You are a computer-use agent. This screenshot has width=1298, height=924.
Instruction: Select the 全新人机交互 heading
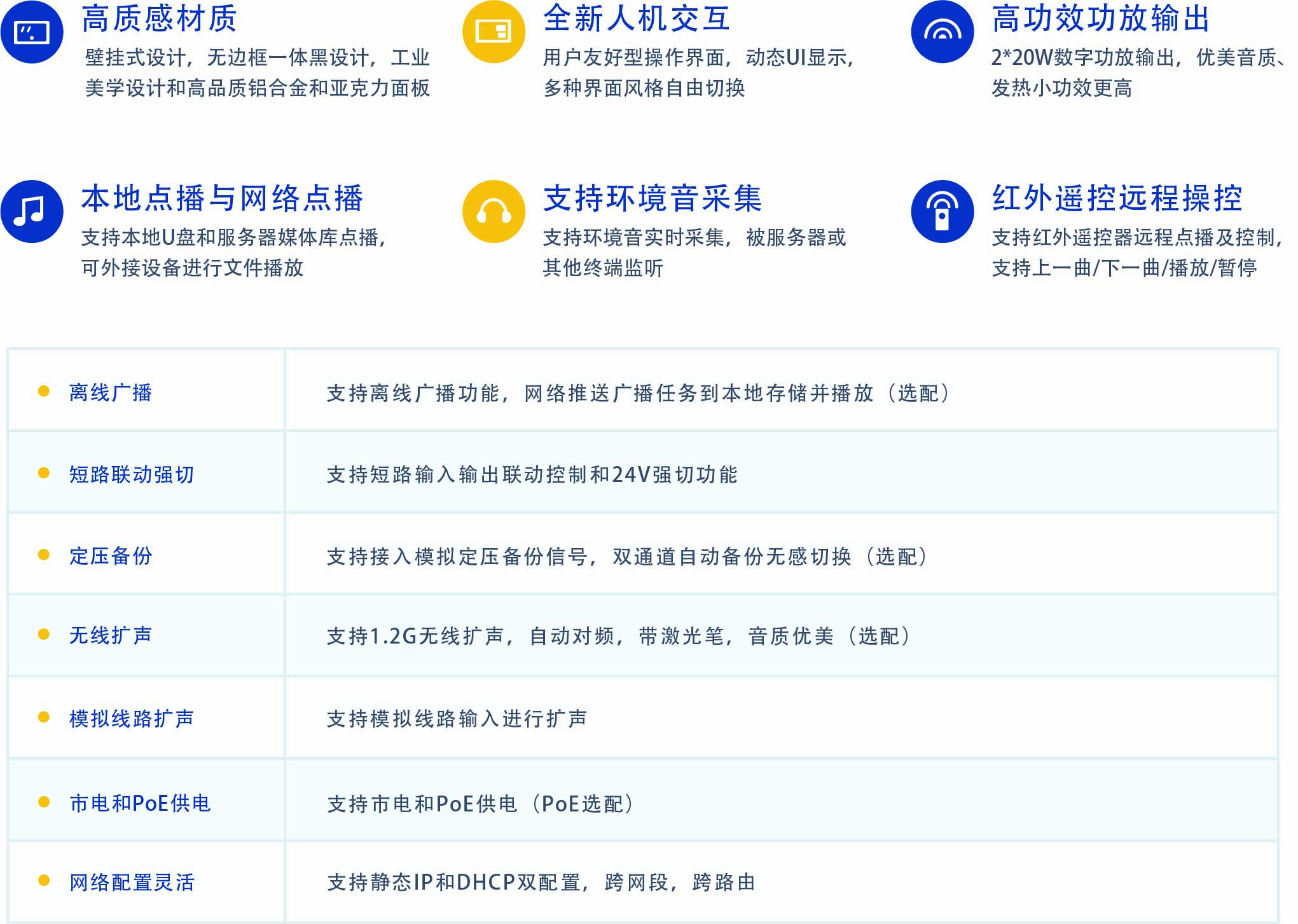point(636,18)
